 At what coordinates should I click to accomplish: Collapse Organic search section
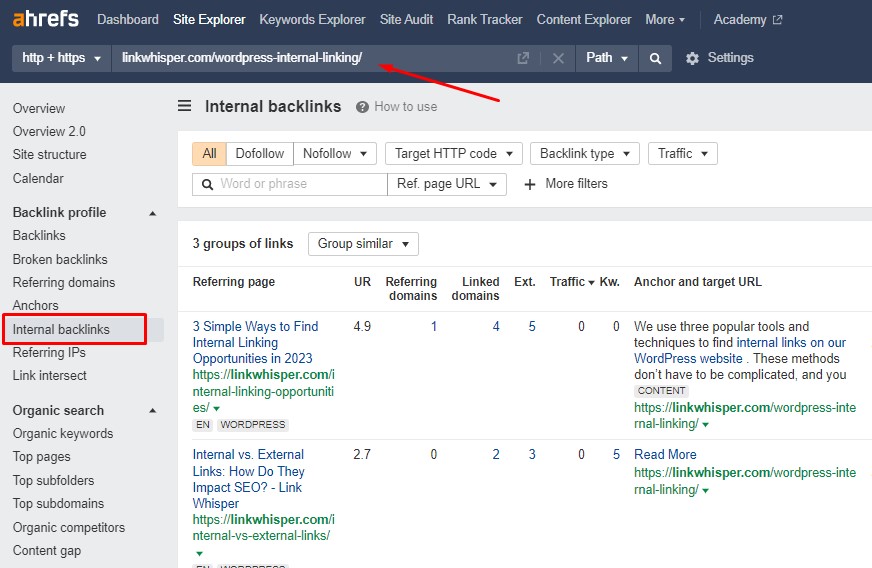click(x=153, y=411)
